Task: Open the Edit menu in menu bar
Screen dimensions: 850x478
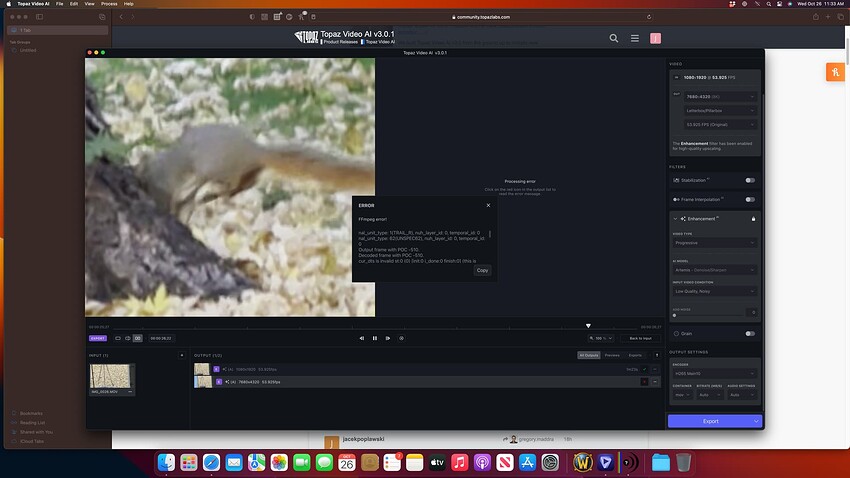Action: click(x=74, y=4)
